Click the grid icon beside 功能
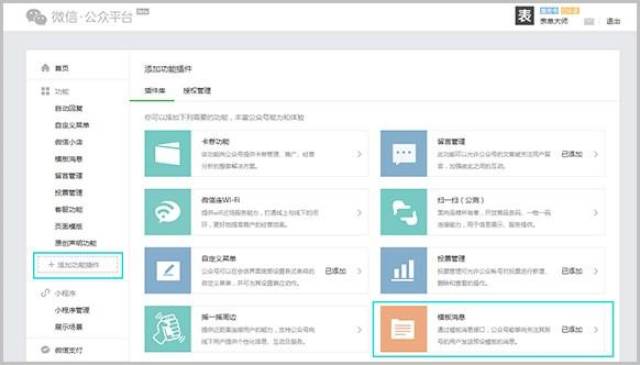The image size is (640, 365). [45, 91]
